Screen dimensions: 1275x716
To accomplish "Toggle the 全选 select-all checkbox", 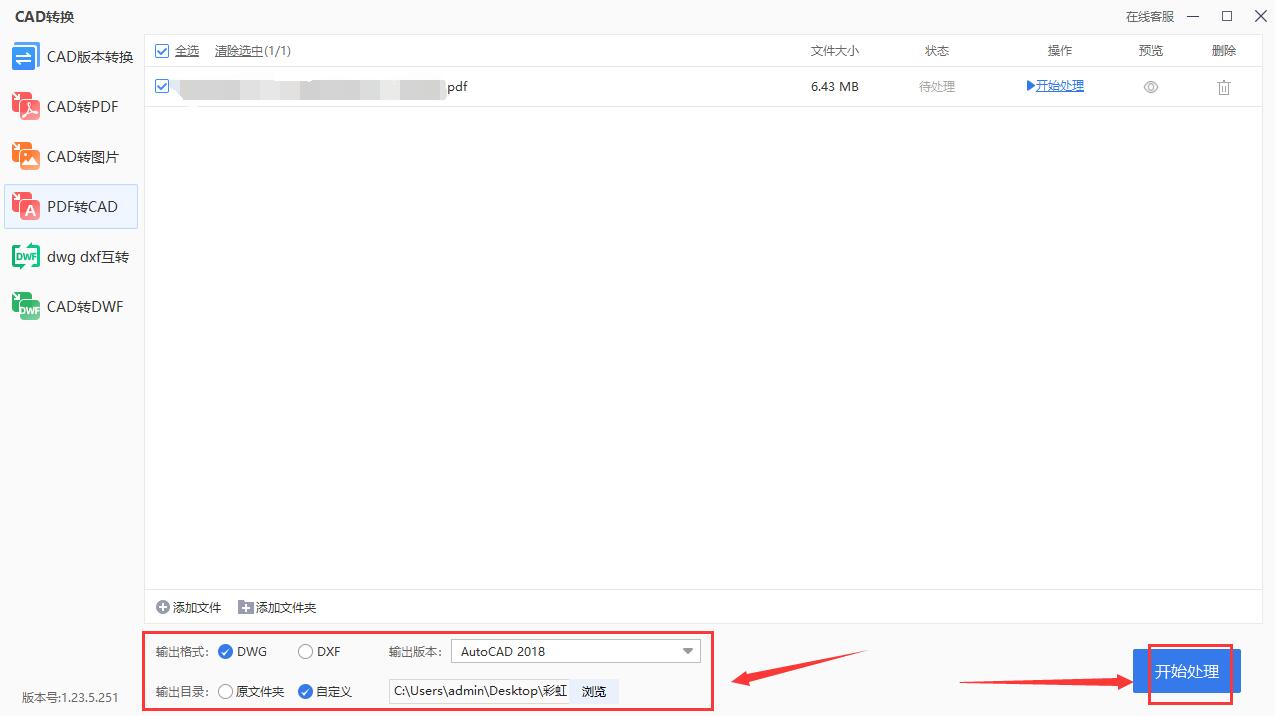I will click(x=162, y=51).
